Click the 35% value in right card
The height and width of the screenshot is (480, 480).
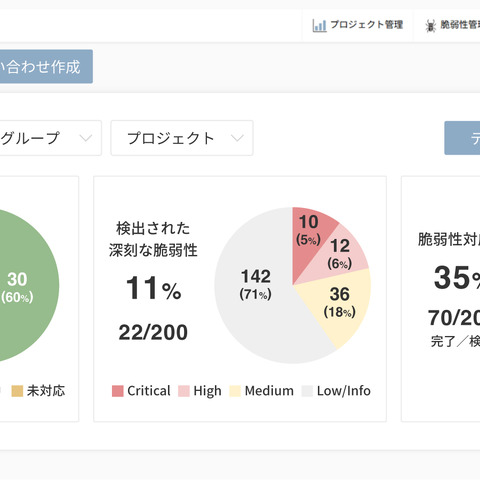click(457, 277)
